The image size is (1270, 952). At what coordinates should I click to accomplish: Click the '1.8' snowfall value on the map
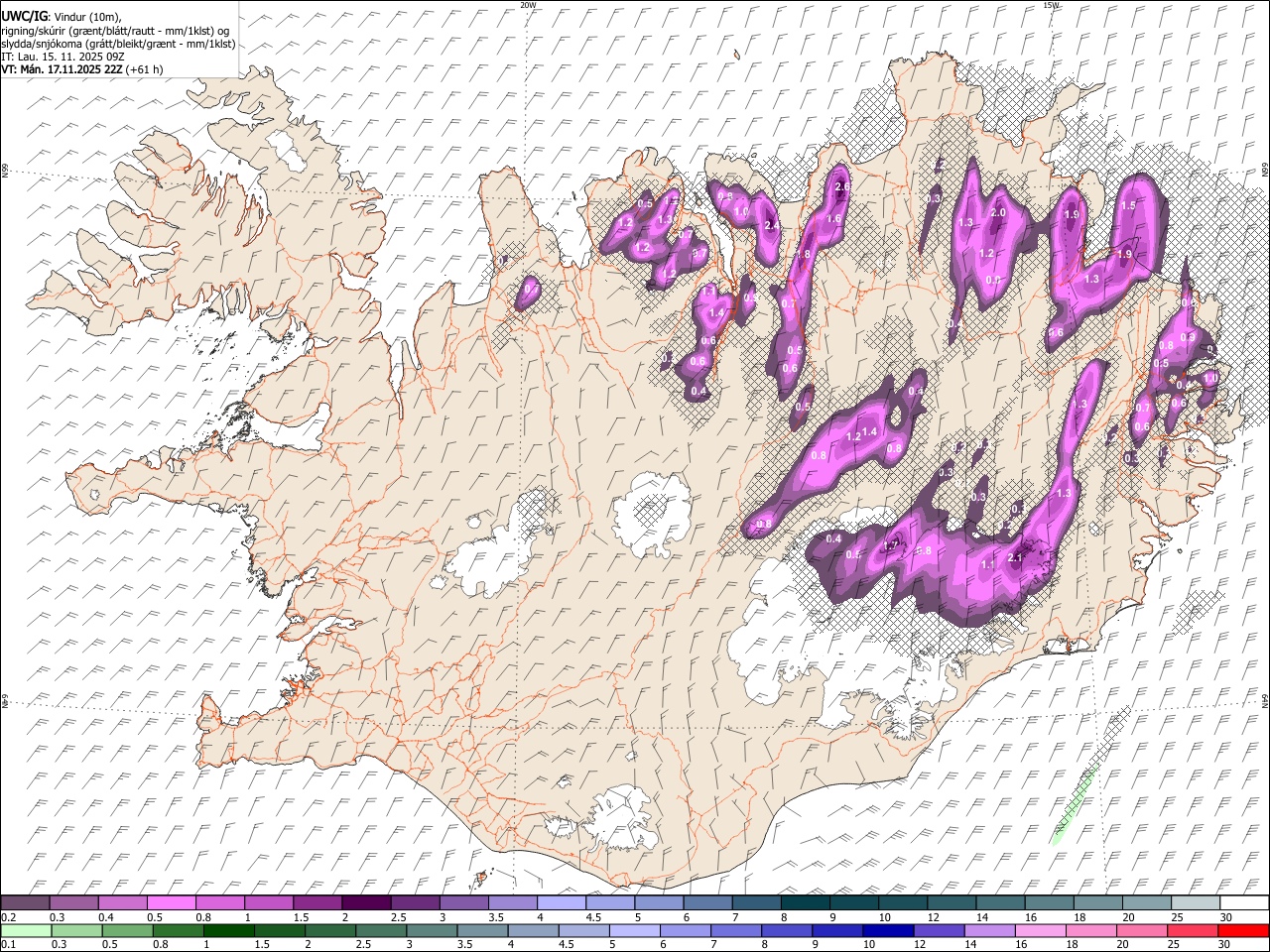coord(804,254)
